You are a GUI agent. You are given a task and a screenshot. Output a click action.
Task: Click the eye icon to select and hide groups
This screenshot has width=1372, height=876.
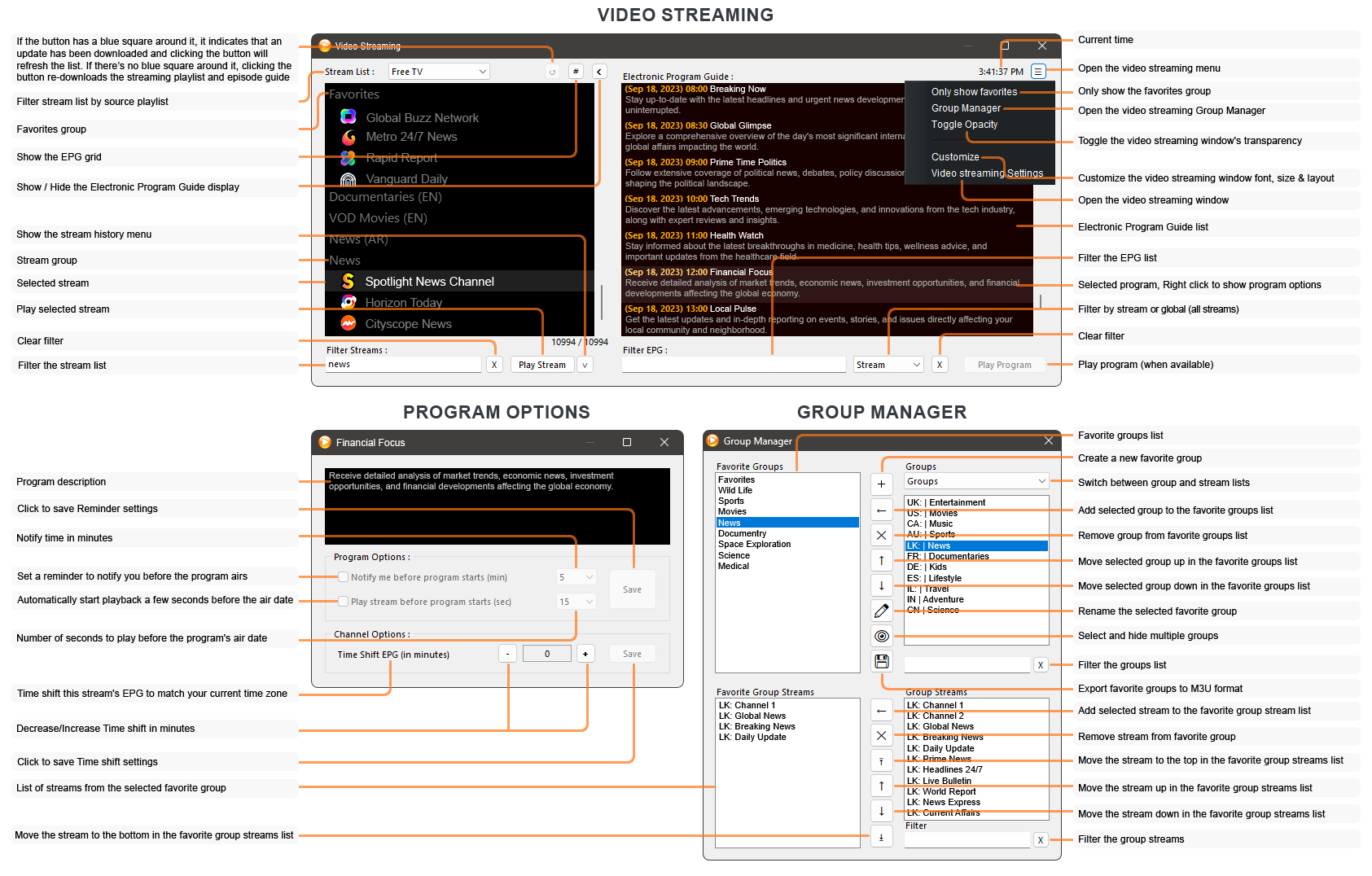pos(881,636)
